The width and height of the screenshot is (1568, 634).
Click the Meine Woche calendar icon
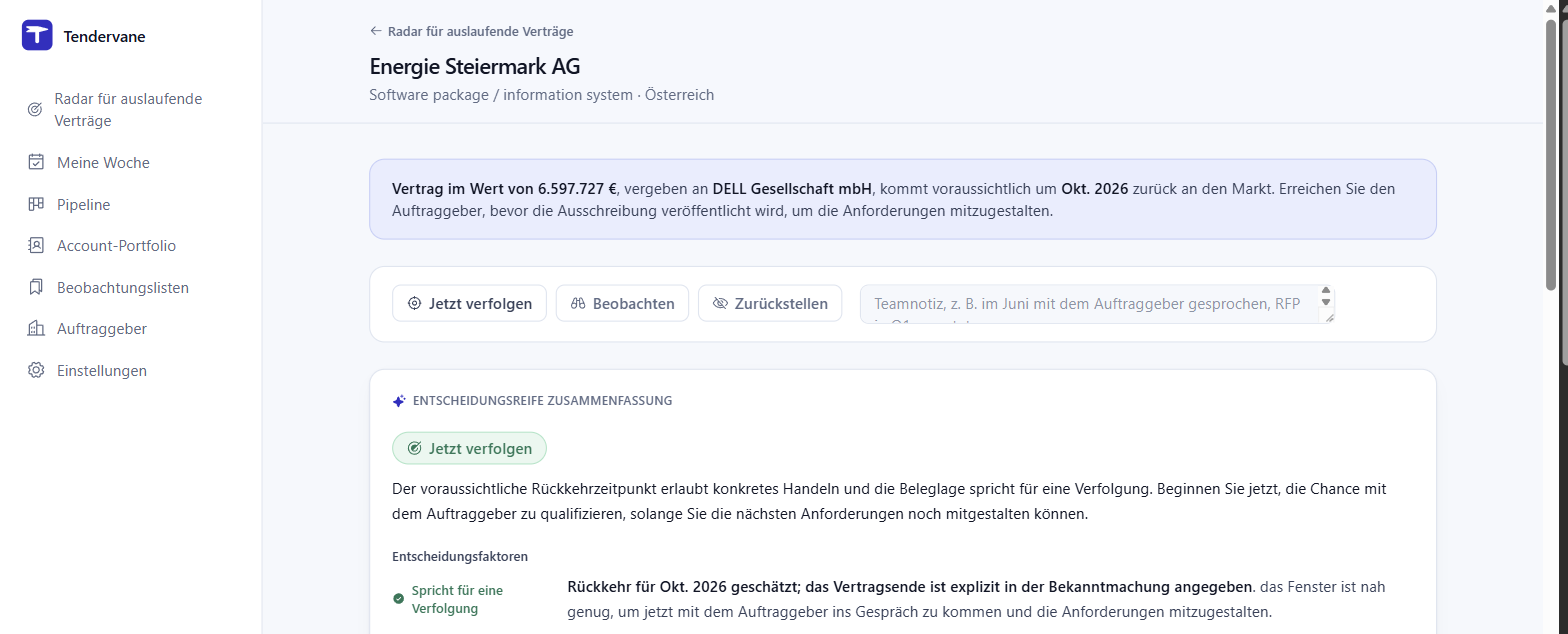pyautogui.click(x=36, y=162)
